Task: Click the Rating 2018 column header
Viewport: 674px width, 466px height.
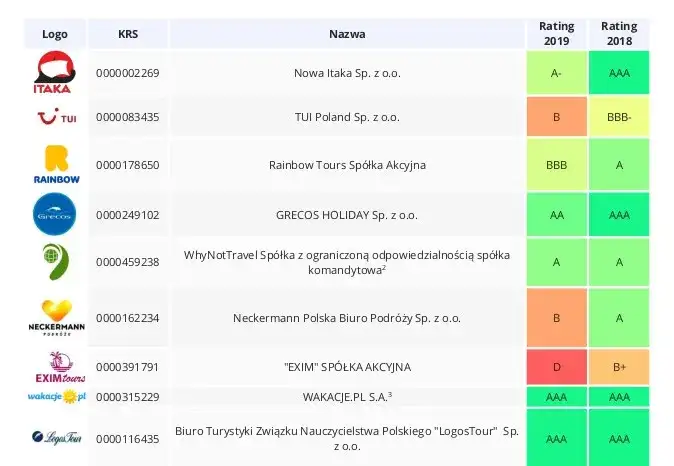Action: 620,34
